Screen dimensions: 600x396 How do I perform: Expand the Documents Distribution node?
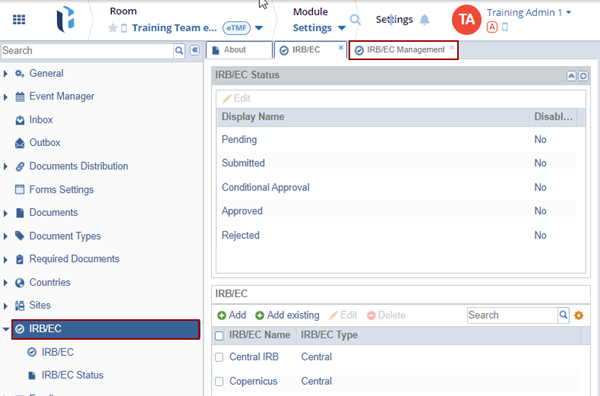click(x=5, y=166)
